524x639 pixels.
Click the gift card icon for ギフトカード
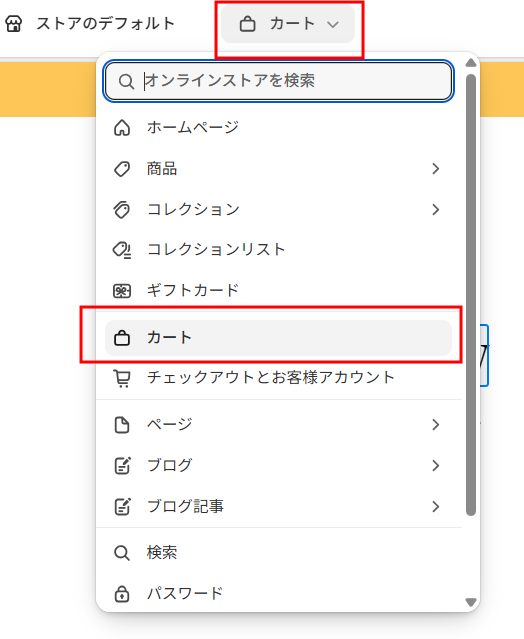click(122, 291)
